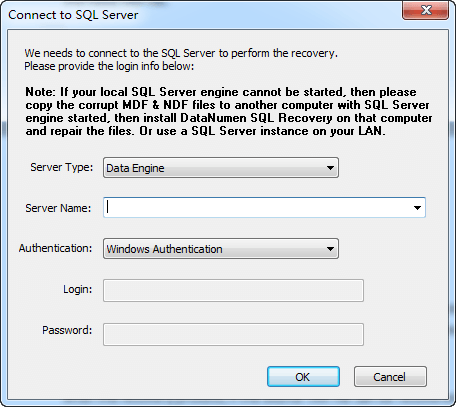
Task: Click the Cancel button
Action: click(x=390, y=377)
